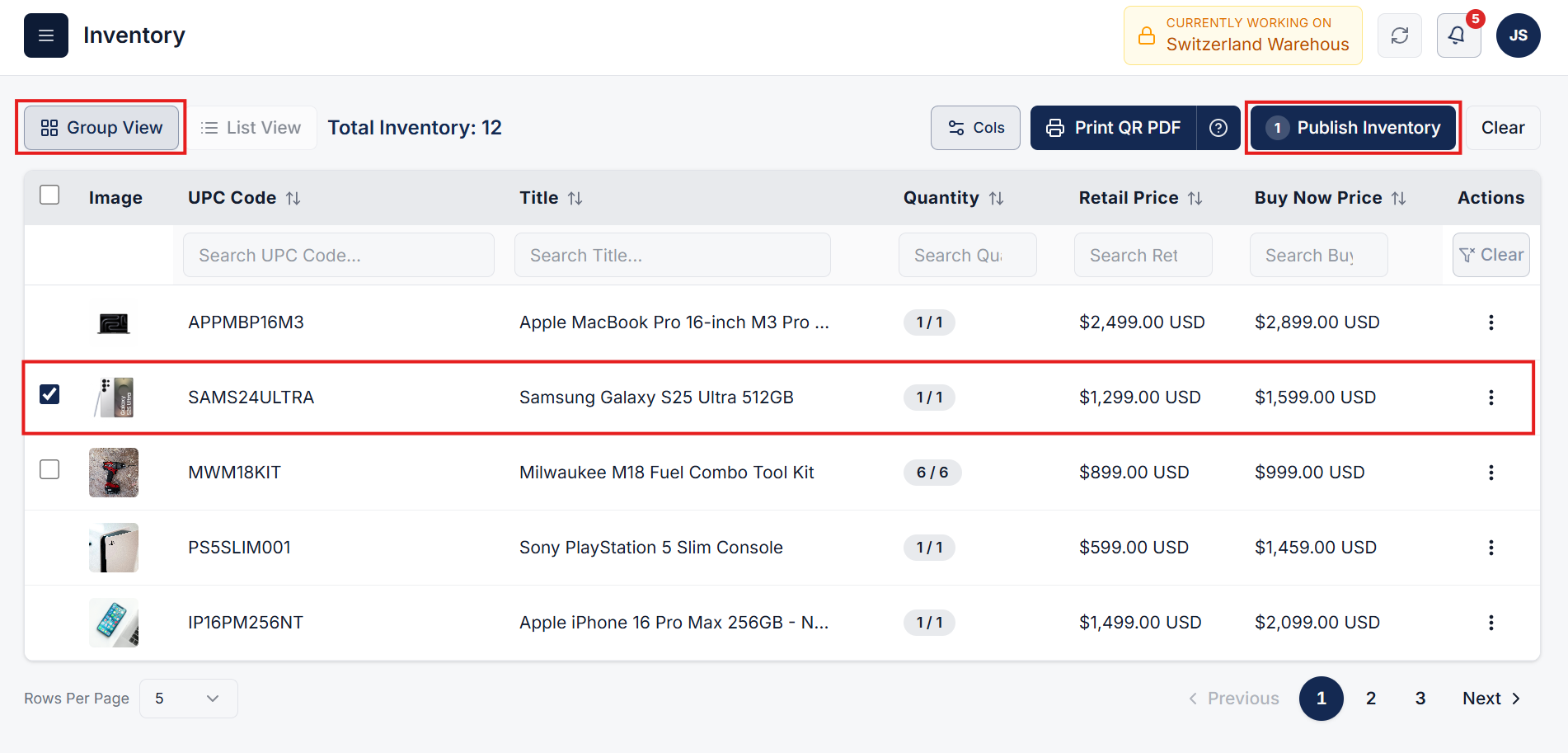Click the top Clear selection button
Viewport: 1568px width, 753px height.
click(1503, 128)
